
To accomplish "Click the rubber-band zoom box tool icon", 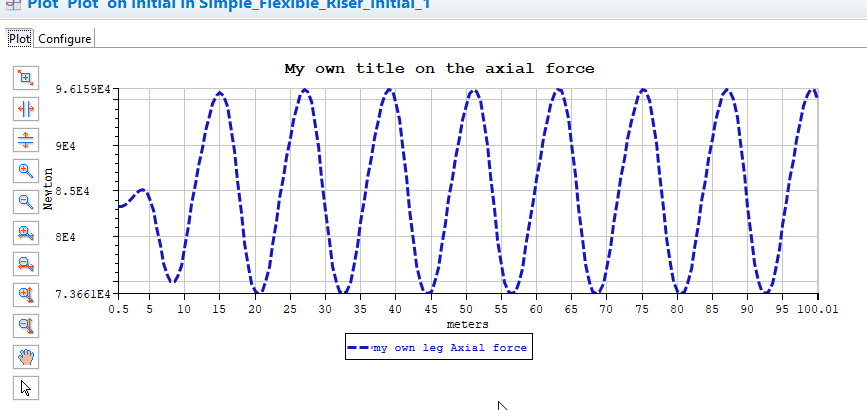I will pyautogui.click(x=27, y=77).
